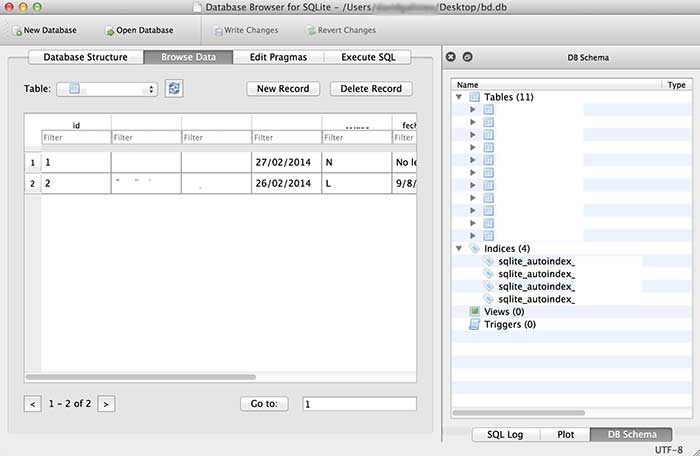Click the Filter field above the 27/02/2014 cell
700x456 pixels.
[287, 138]
